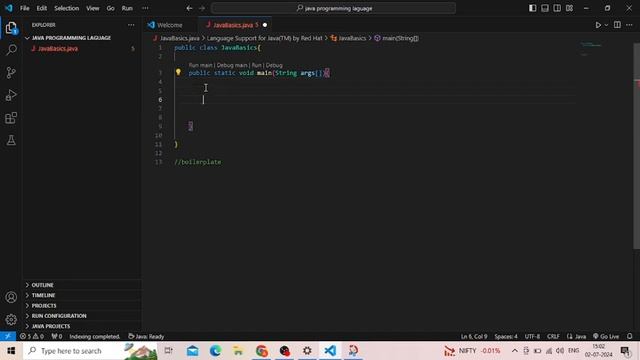This screenshot has width=640, height=360.
Task: Open Run and Debug view
Action: [11, 96]
